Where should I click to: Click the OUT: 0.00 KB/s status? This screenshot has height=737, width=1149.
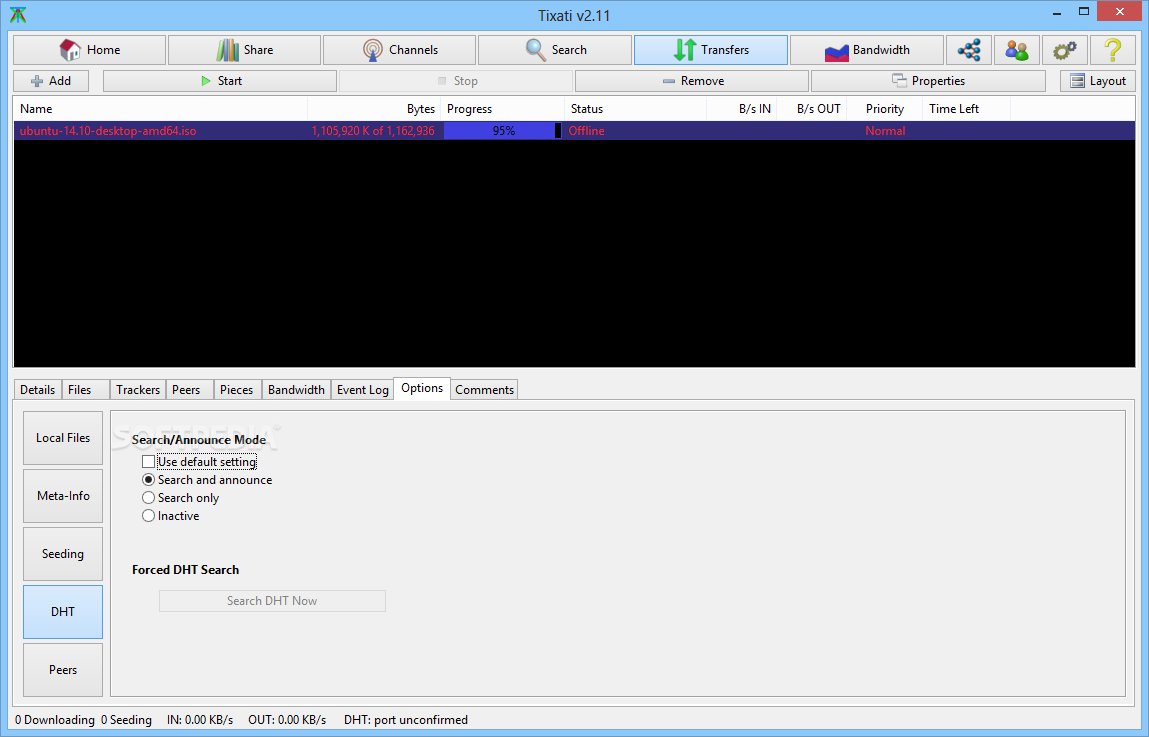(287, 719)
